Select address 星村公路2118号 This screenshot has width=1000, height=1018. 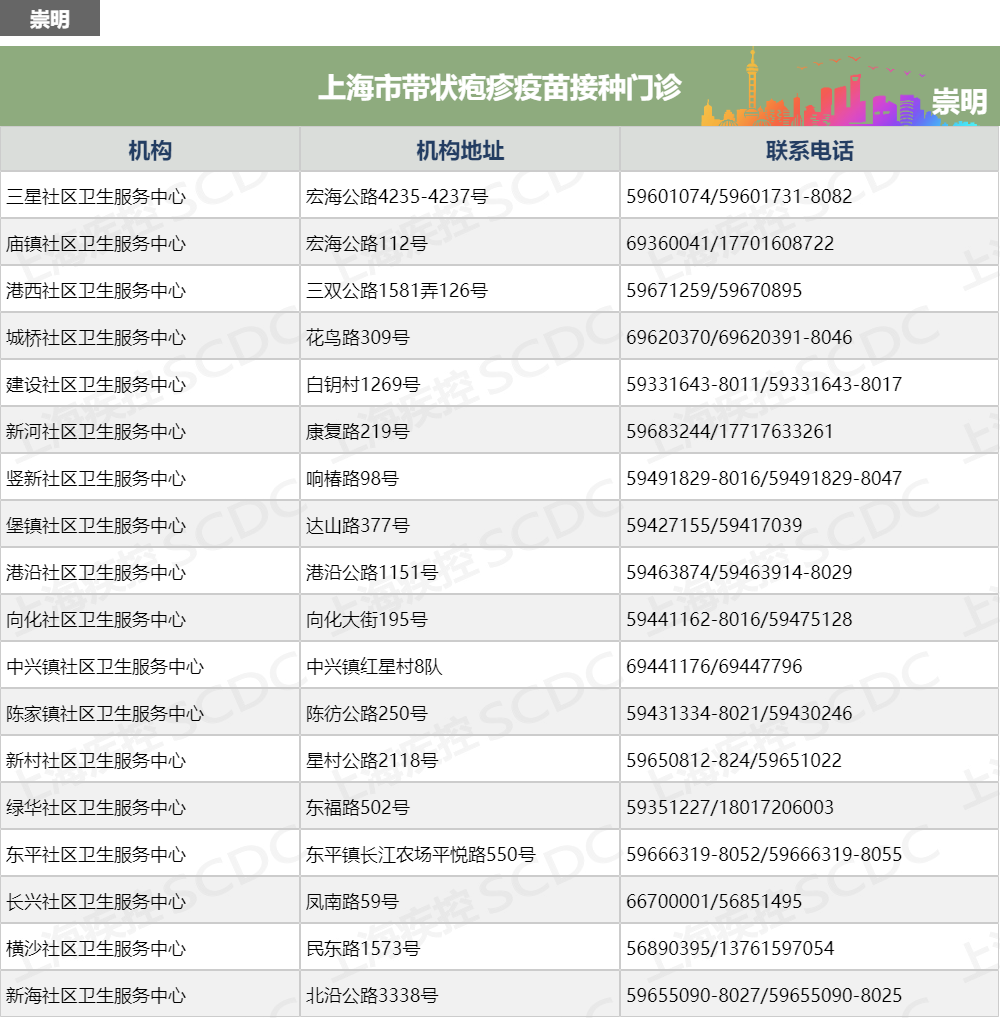click(x=372, y=760)
